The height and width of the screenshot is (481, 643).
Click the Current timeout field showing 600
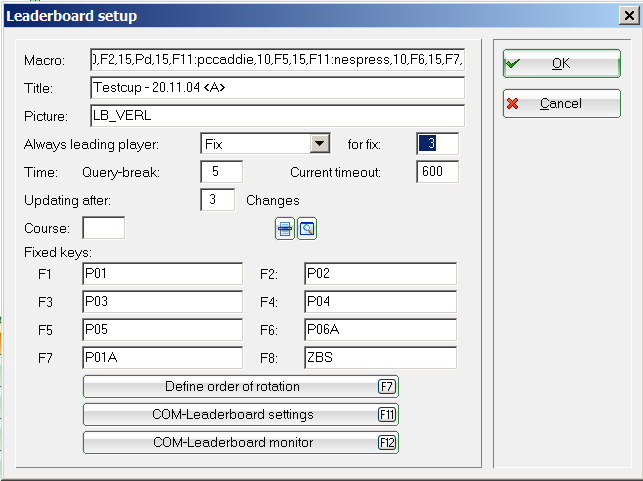pos(437,172)
